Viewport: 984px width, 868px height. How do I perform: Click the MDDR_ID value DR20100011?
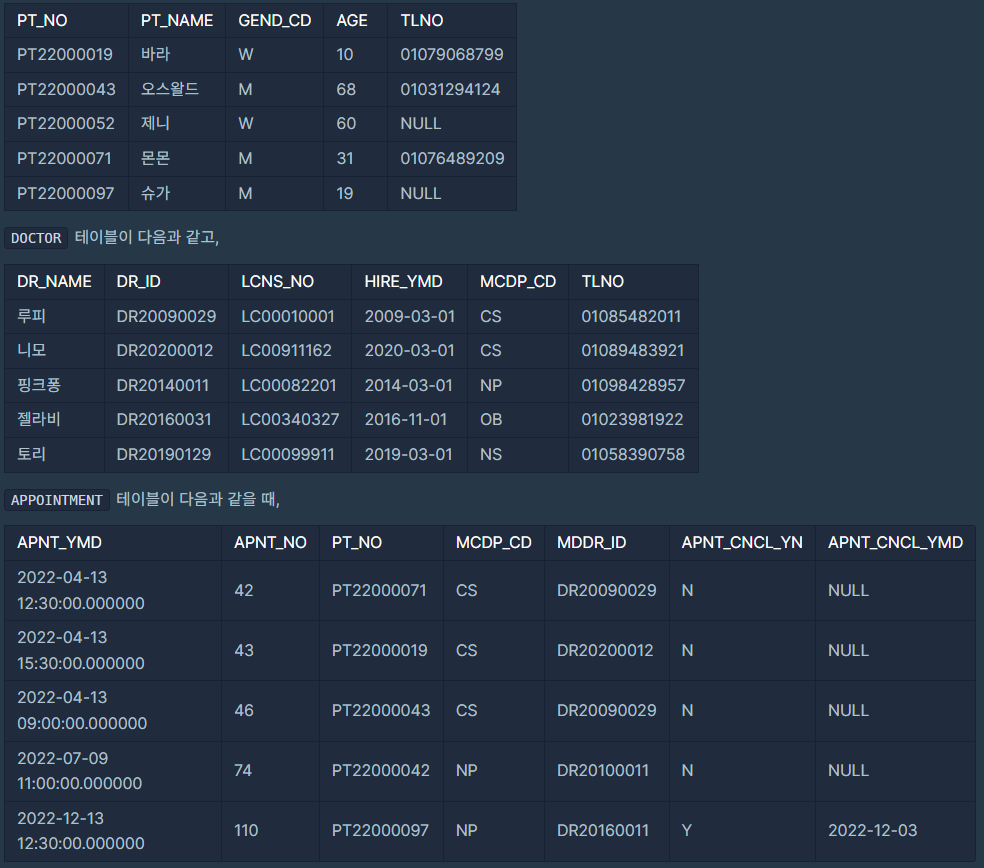pos(603,770)
